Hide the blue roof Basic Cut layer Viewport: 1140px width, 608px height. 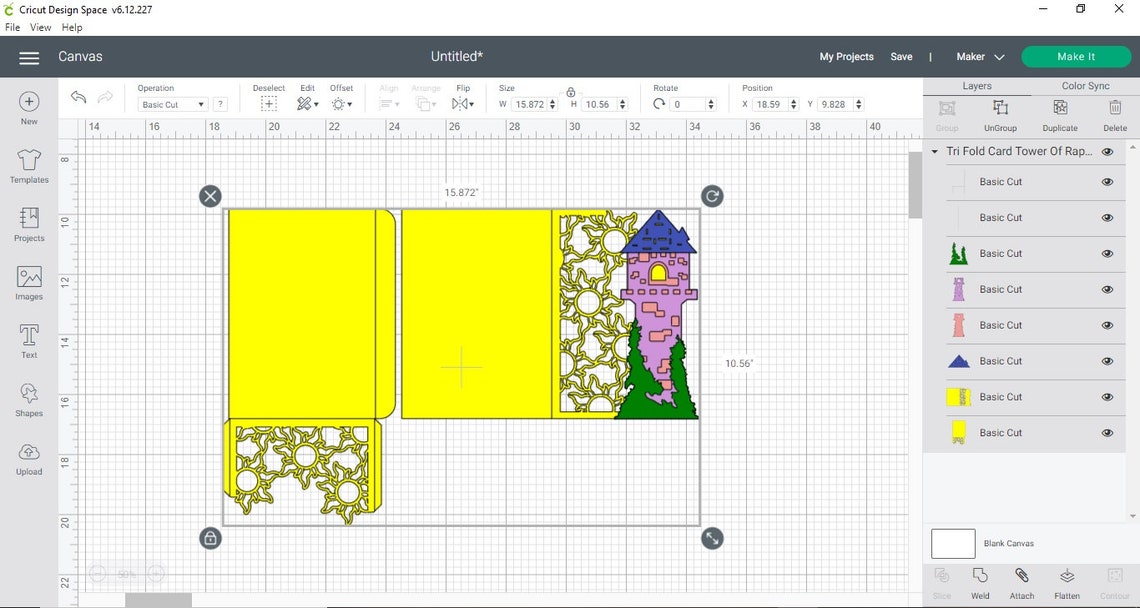(1107, 361)
